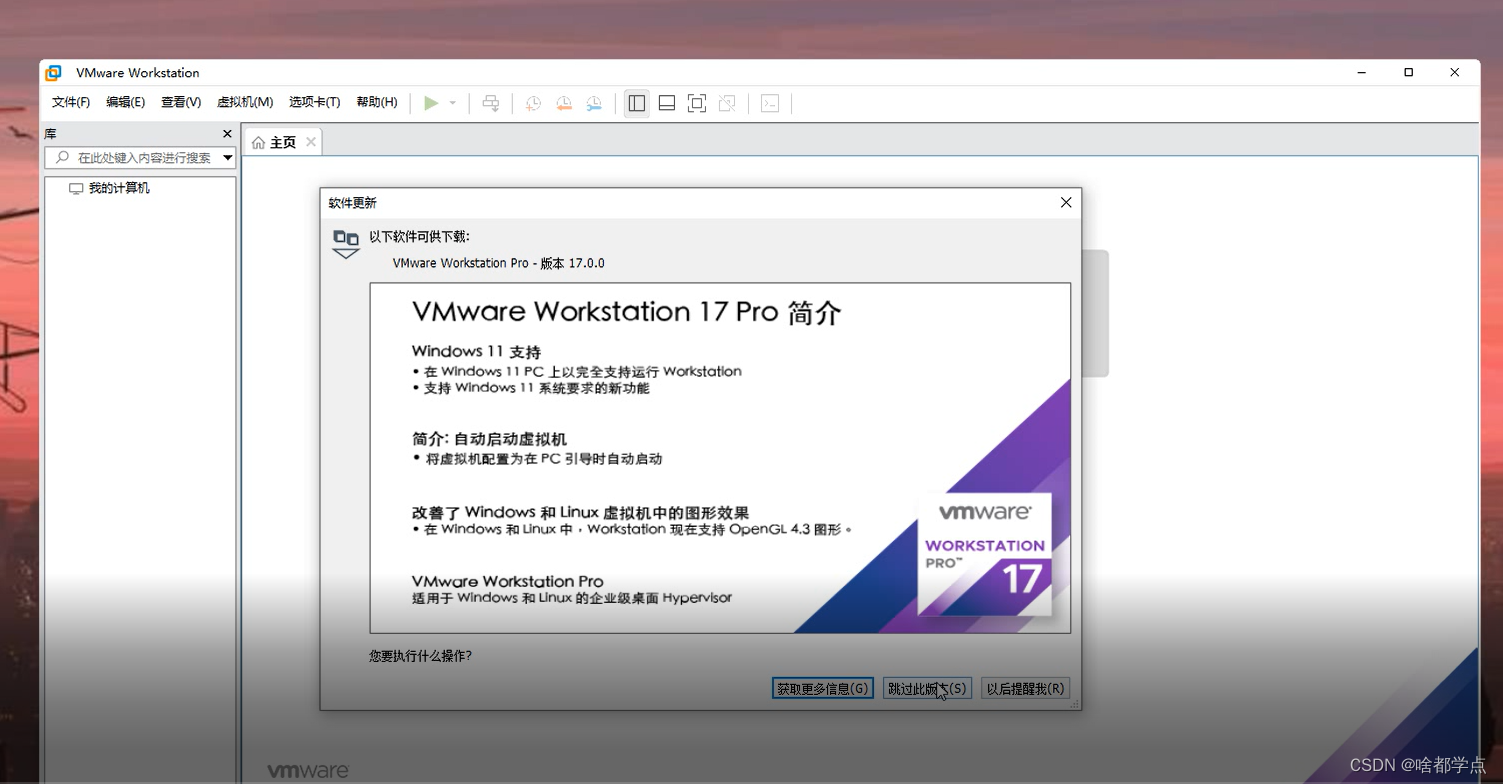This screenshot has height=784, width=1503.
Task: Click the full screen mode icon
Action: 697,103
